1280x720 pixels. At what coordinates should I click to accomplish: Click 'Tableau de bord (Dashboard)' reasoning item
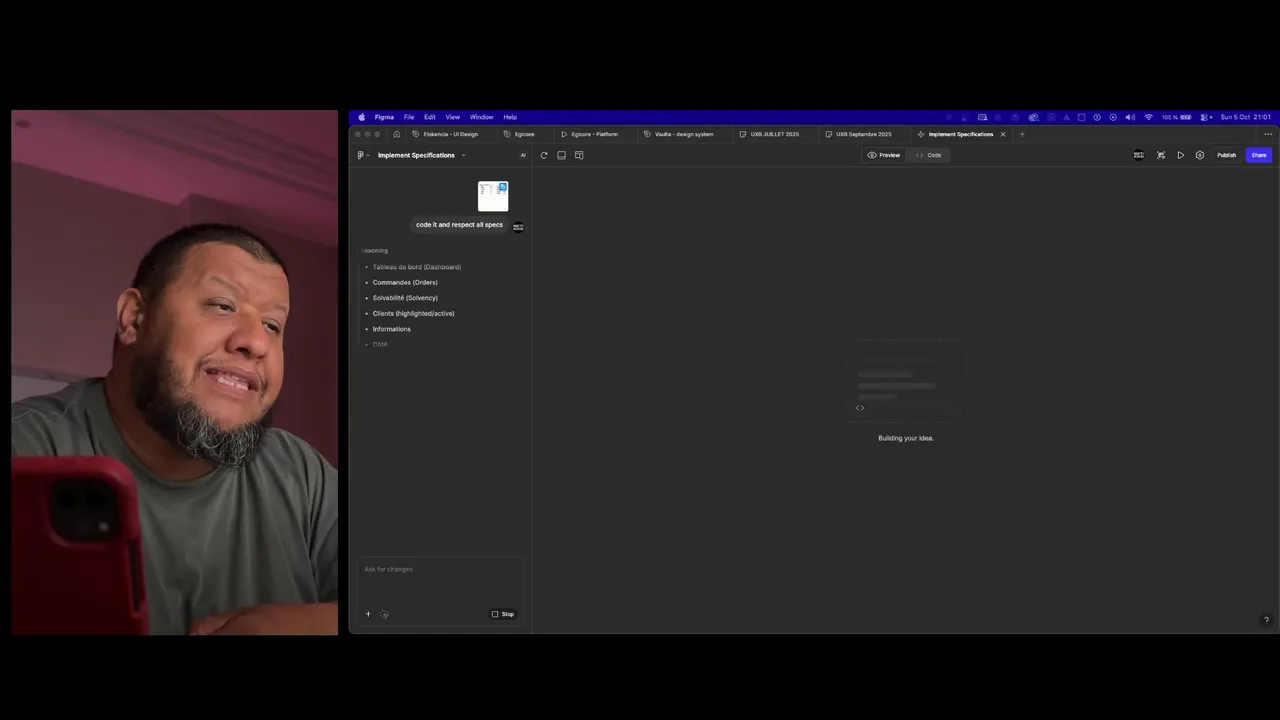[x=416, y=267]
